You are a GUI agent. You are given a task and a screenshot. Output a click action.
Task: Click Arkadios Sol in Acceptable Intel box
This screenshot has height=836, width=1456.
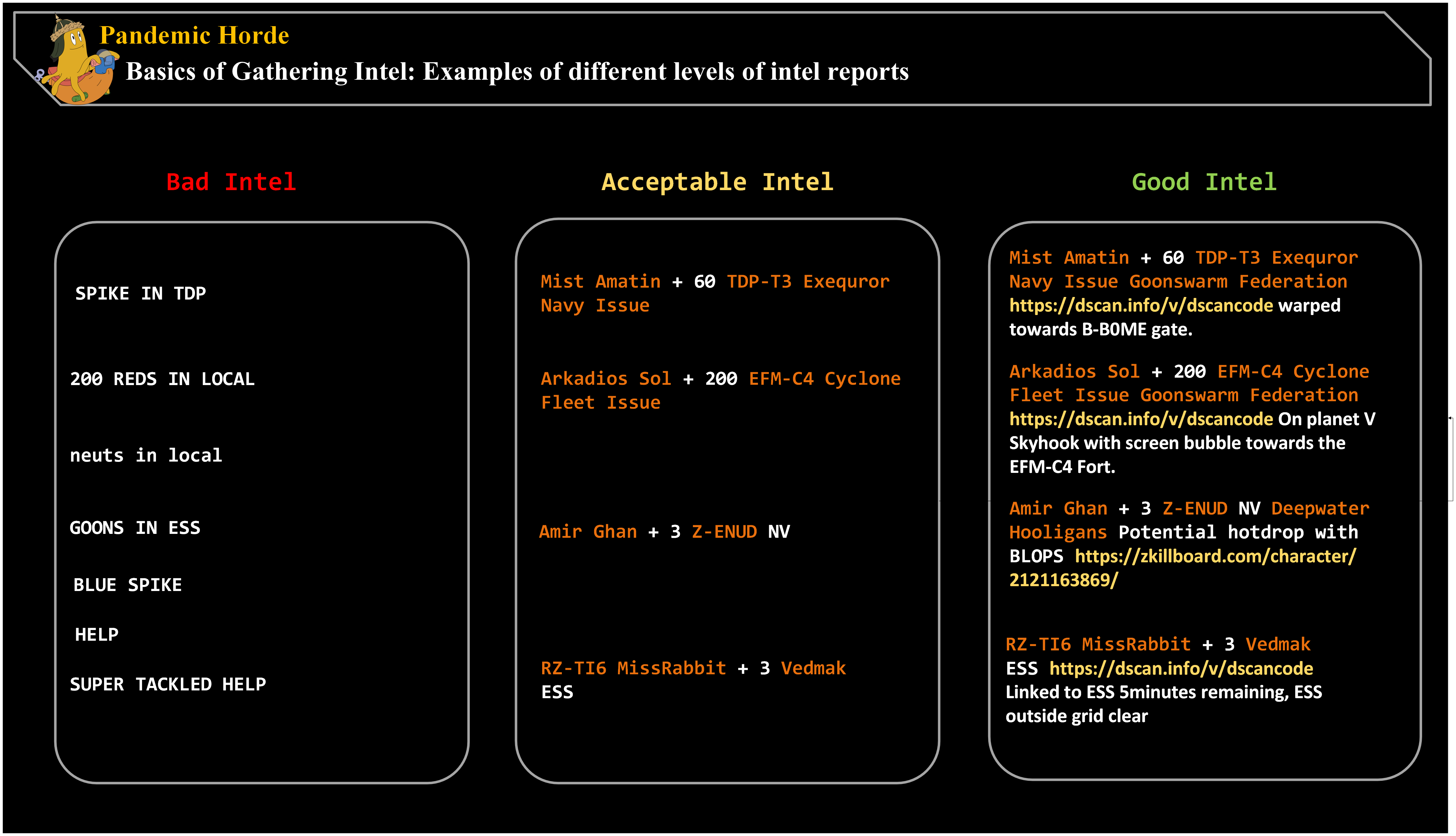point(605,379)
